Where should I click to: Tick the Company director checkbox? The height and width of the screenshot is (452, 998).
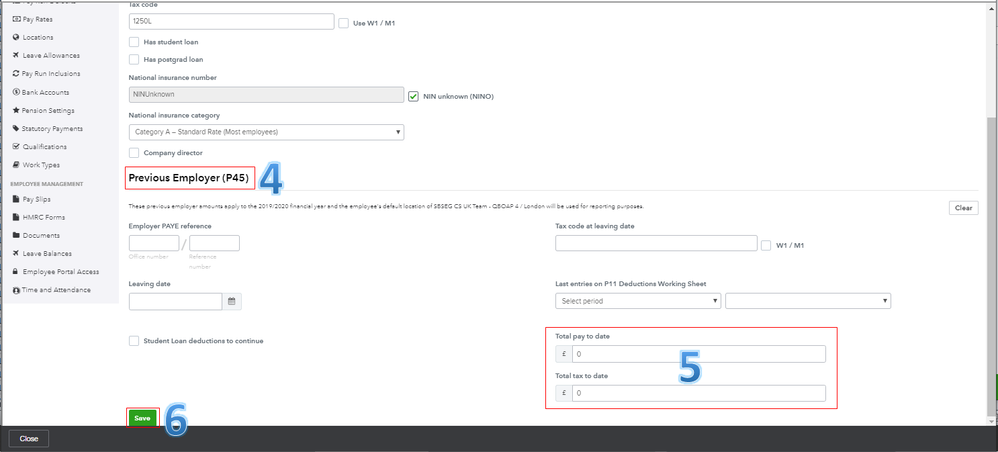click(x=134, y=153)
